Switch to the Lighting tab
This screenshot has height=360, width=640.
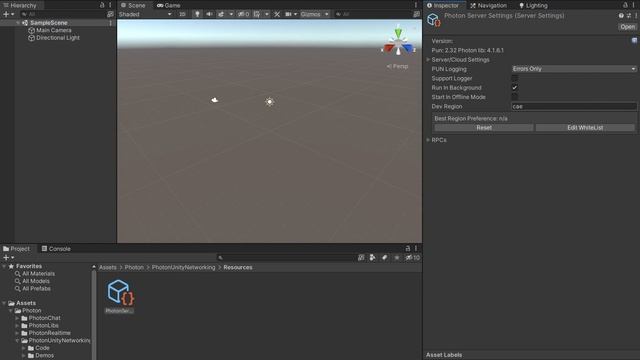533,5
